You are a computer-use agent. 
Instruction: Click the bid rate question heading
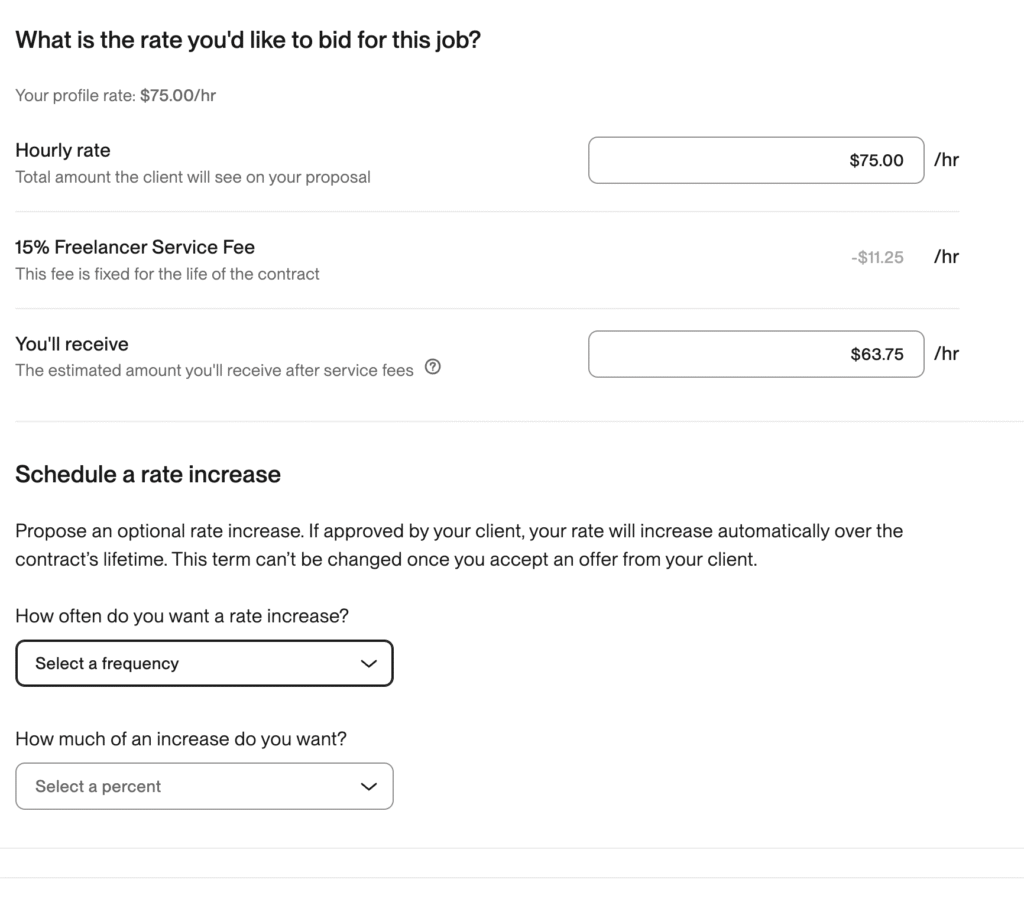tap(248, 41)
